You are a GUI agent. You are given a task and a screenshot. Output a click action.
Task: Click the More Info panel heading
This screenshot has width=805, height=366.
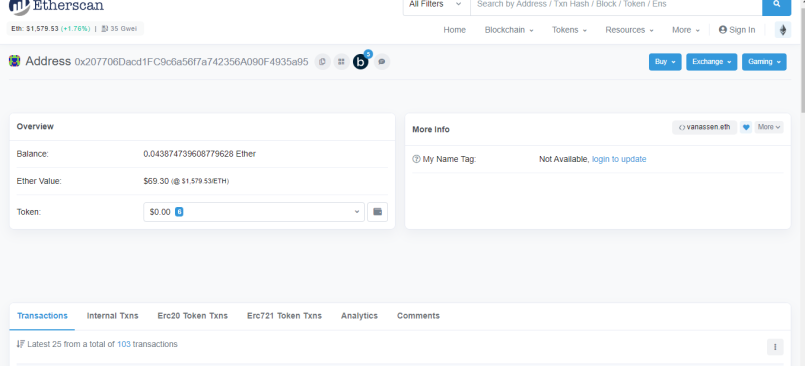(431, 129)
